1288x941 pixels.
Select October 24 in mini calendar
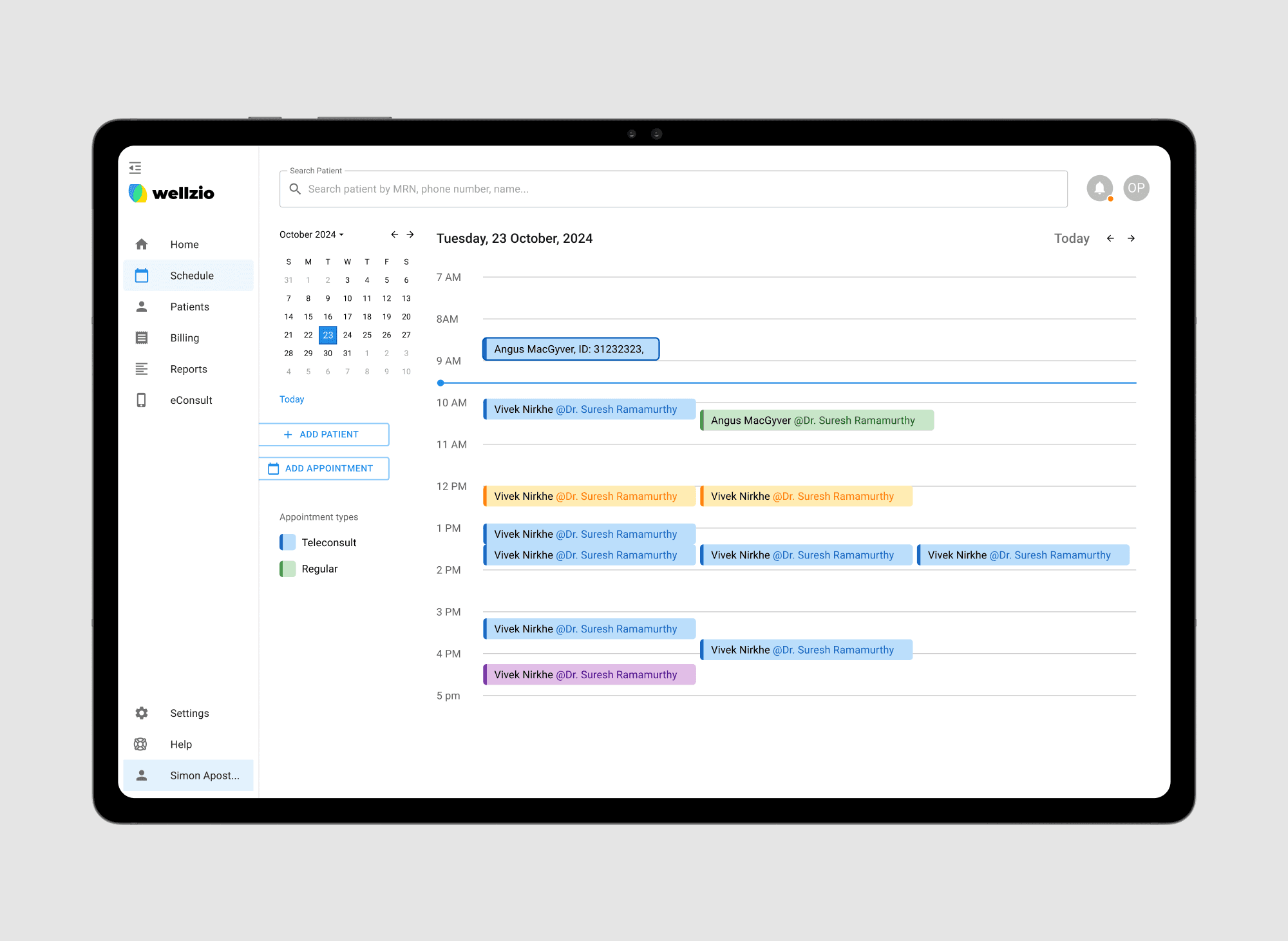coord(347,335)
